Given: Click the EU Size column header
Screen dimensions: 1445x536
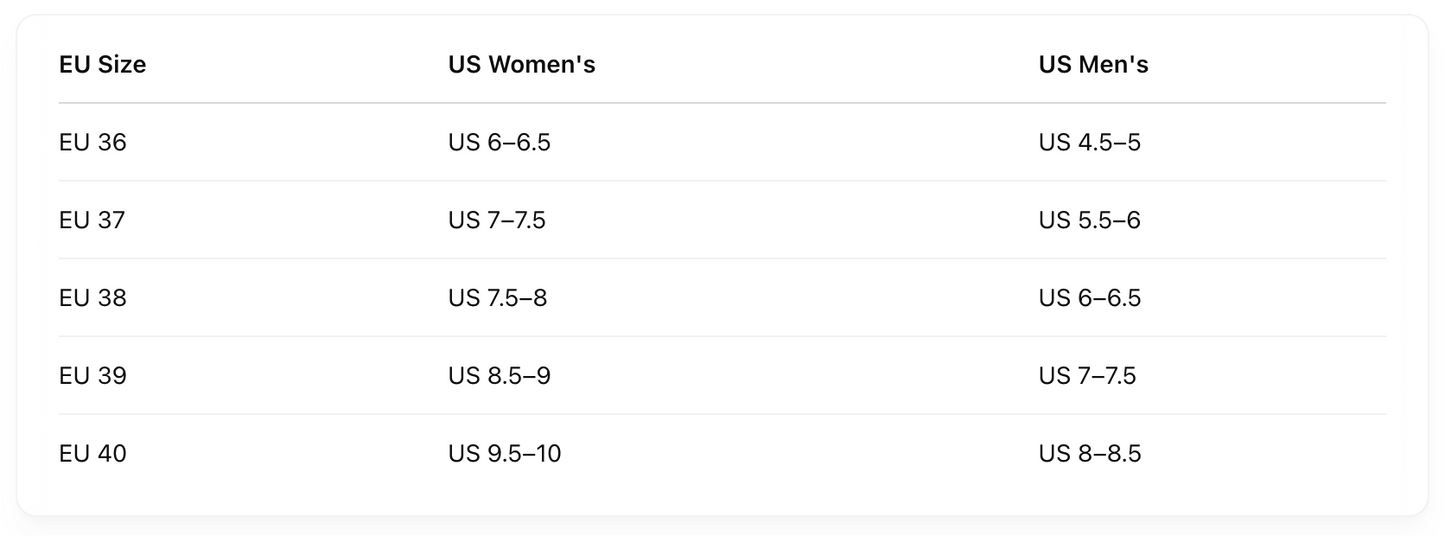Looking at the screenshot, I should coord(102,65).
